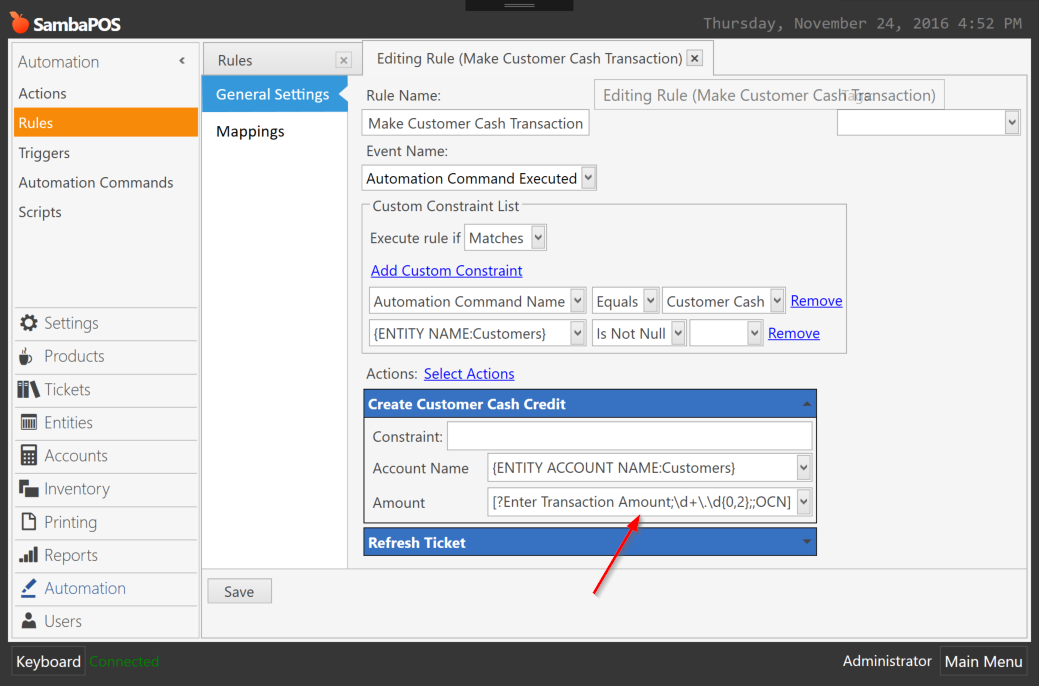Open the Products section cup icon
Viewport: 1039px width, 686px height.
[27, 357]
